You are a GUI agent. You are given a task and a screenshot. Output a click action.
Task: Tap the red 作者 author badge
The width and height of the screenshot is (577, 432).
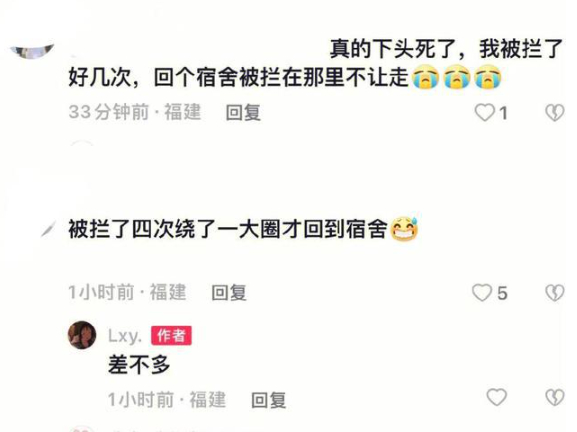[x=171, y=336]
